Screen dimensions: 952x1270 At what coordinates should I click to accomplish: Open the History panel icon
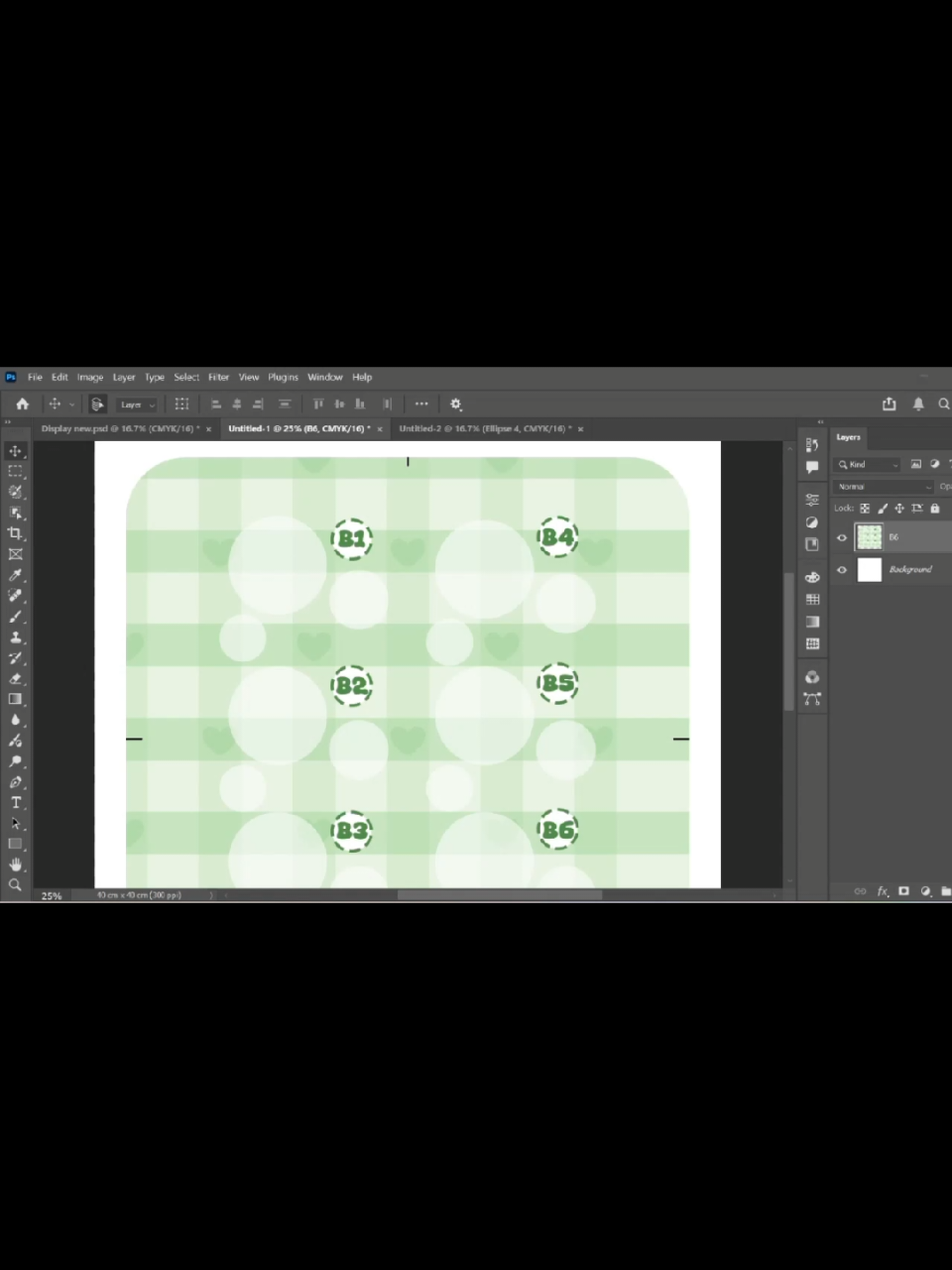tap(812, 445)
